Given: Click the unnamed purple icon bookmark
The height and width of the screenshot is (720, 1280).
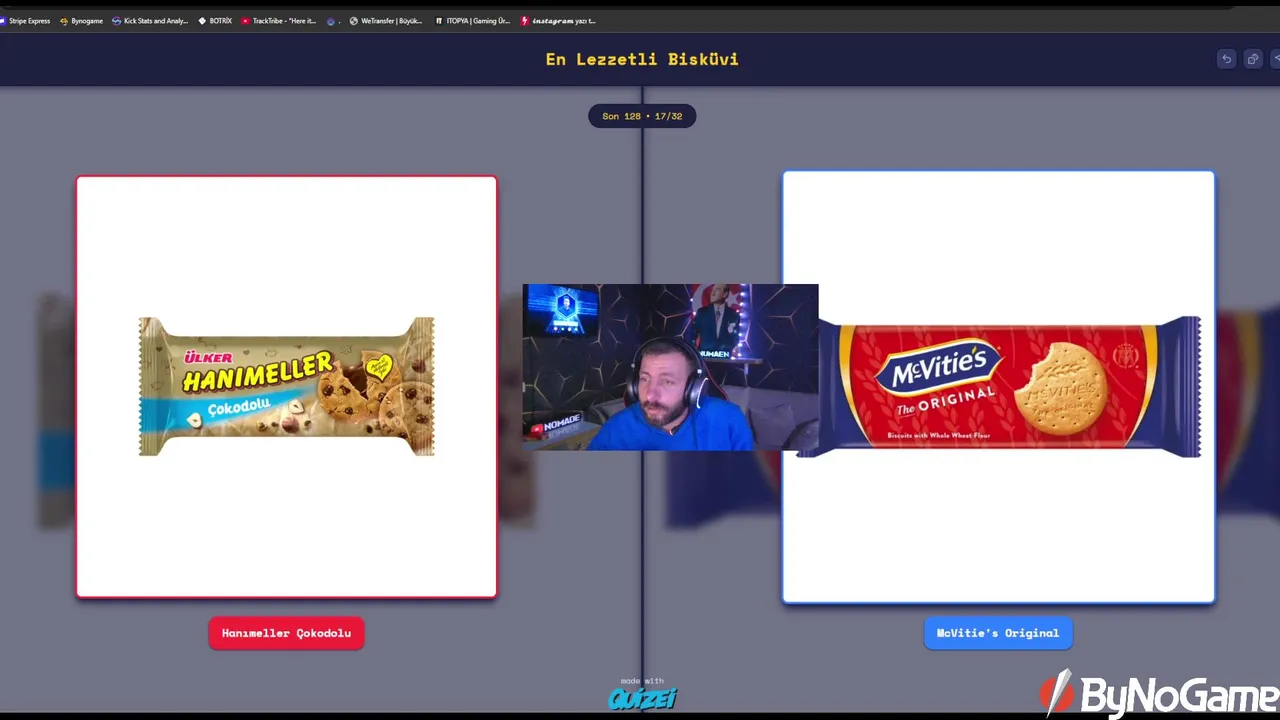Looking at the screenshot, I should pos(331,20).
